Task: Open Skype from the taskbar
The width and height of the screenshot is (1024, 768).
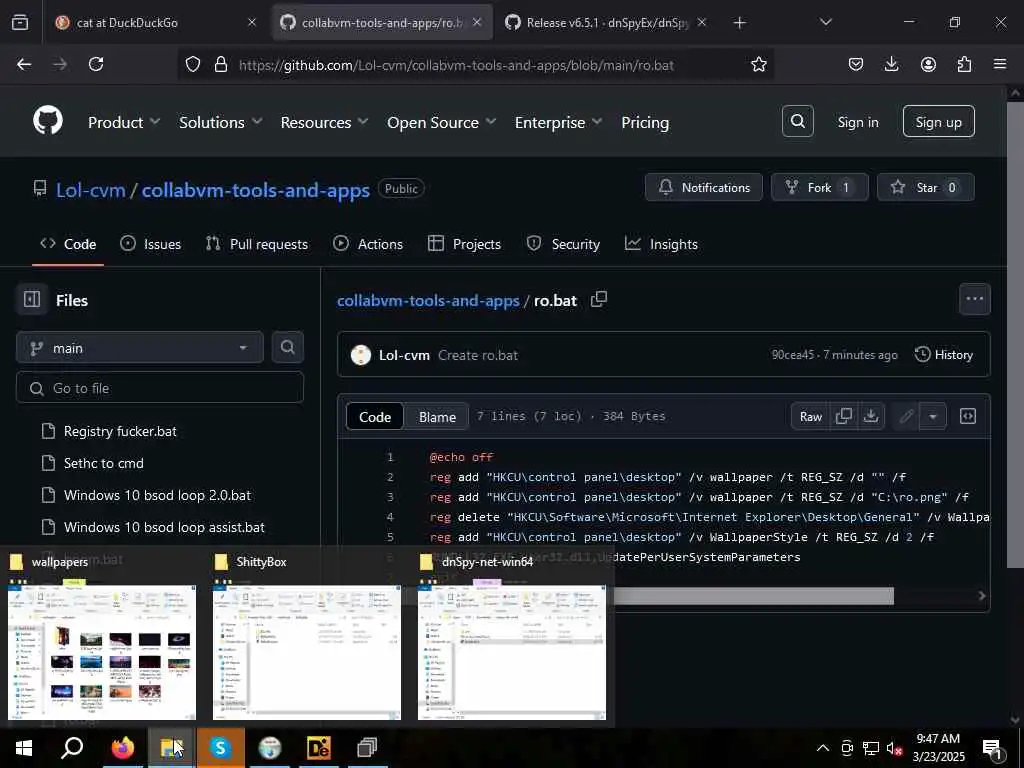Action: [220, 748]
